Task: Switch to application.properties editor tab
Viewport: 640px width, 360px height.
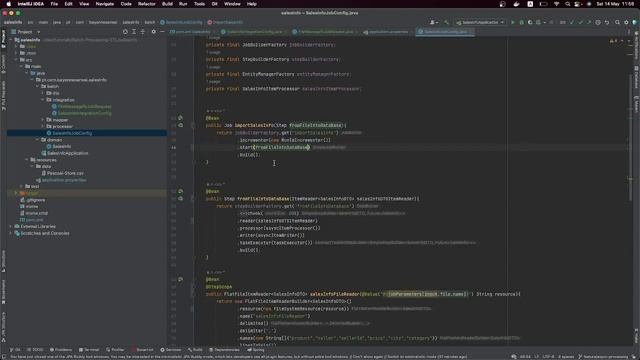Action: 386,31
